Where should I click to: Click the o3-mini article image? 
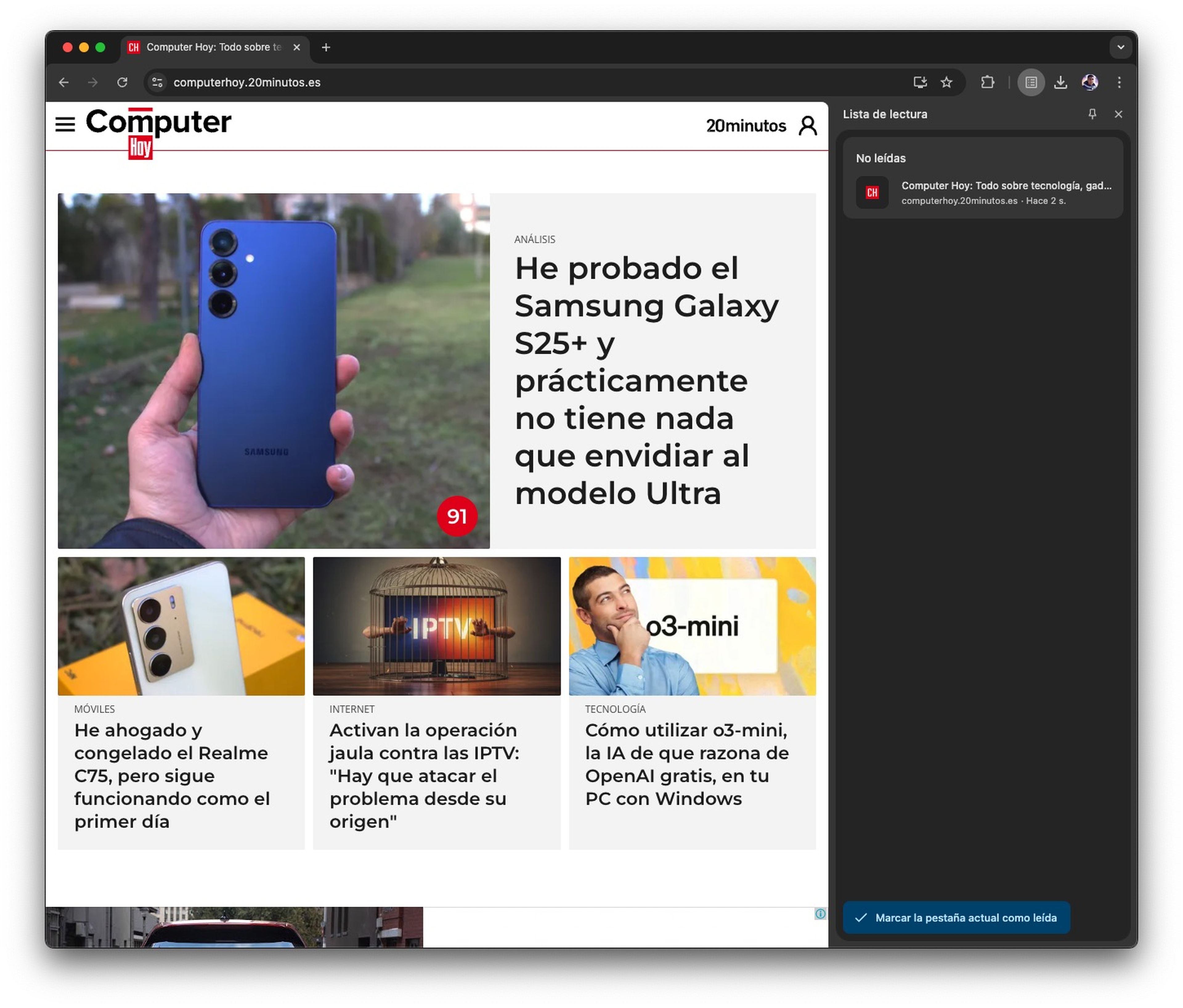693,626
